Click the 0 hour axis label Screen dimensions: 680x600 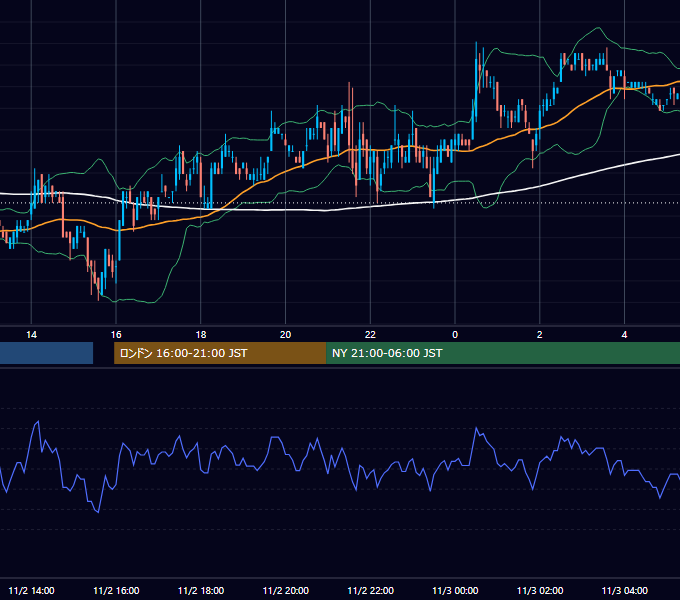455,335
